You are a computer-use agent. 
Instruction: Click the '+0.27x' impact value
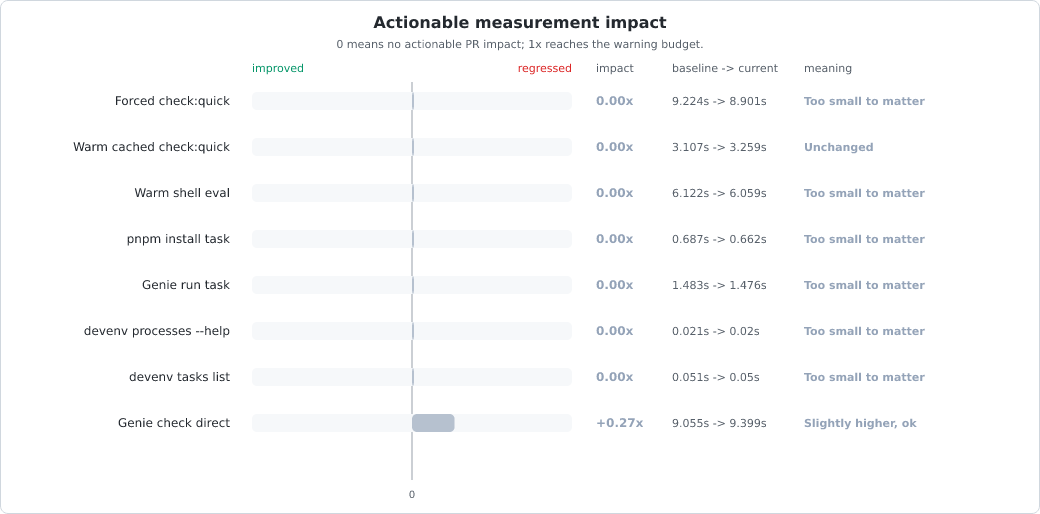click(619, 423)
